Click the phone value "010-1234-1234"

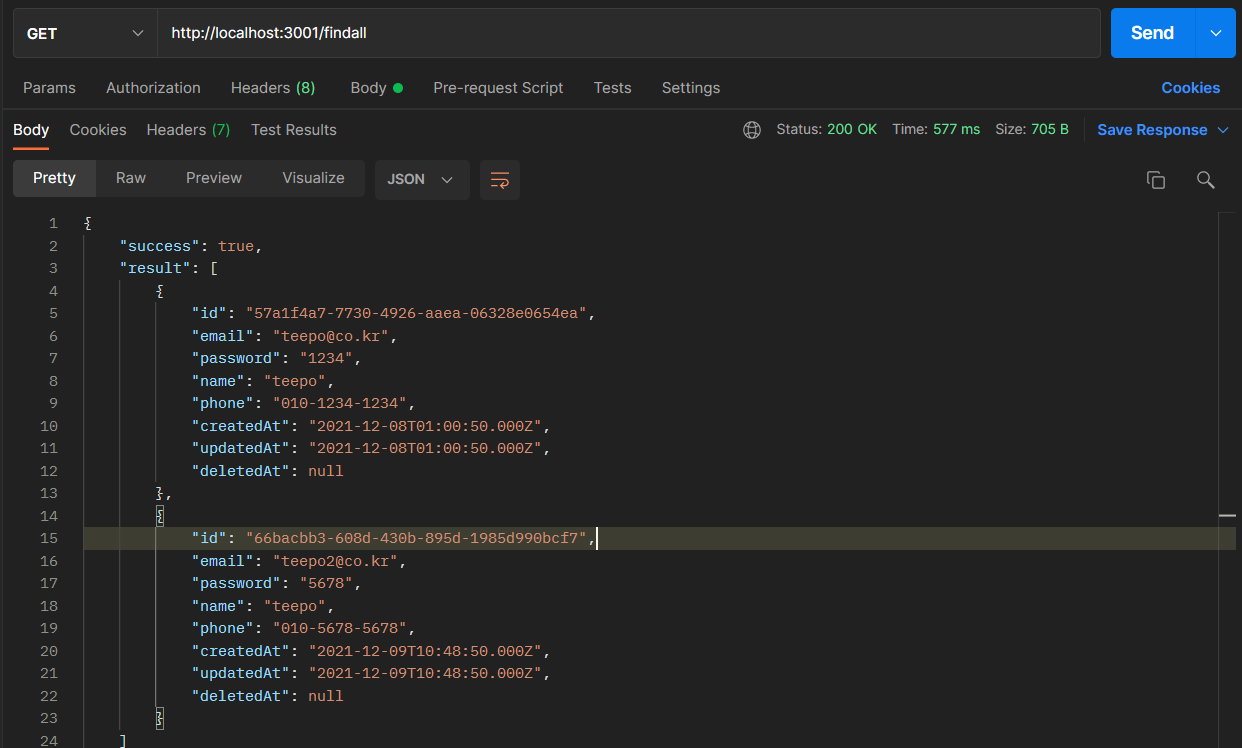coord(340,403)
